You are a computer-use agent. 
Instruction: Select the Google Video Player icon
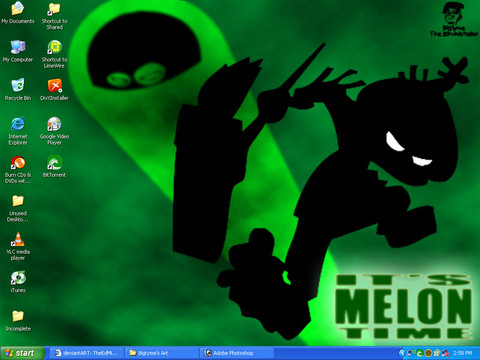coord(54,131)
